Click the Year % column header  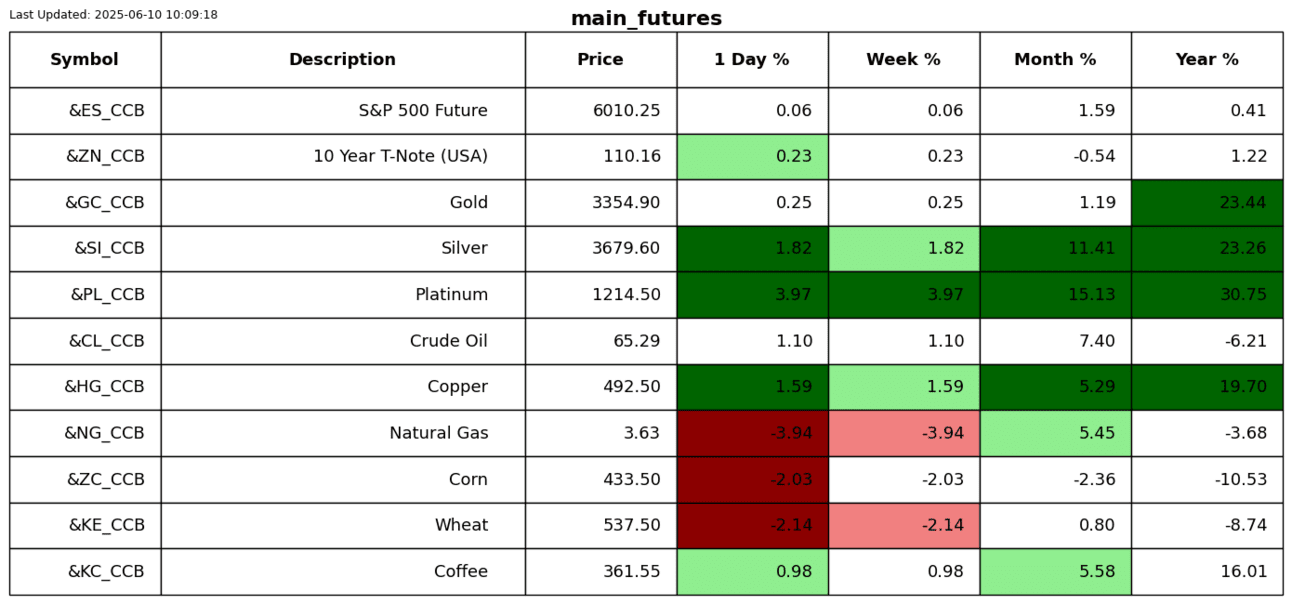click(x=1206, y=60)
